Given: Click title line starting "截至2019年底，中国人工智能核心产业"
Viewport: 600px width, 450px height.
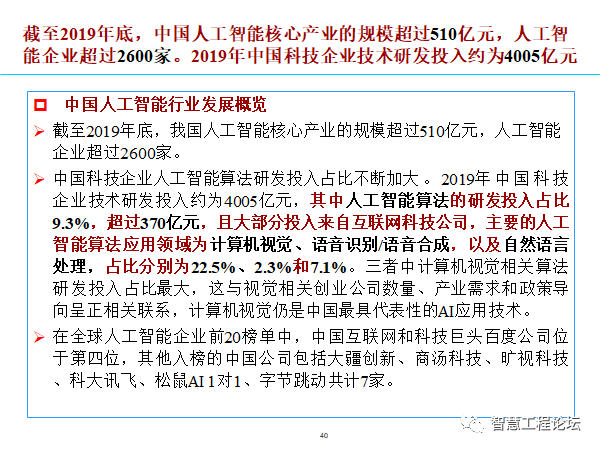Looking at the screenshot, I should [x=295, y=34].
